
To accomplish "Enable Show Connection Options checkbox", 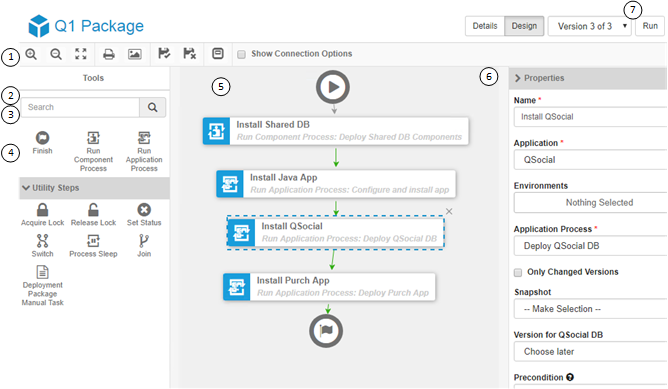I will pyautogui.click(x=242, y=54).
